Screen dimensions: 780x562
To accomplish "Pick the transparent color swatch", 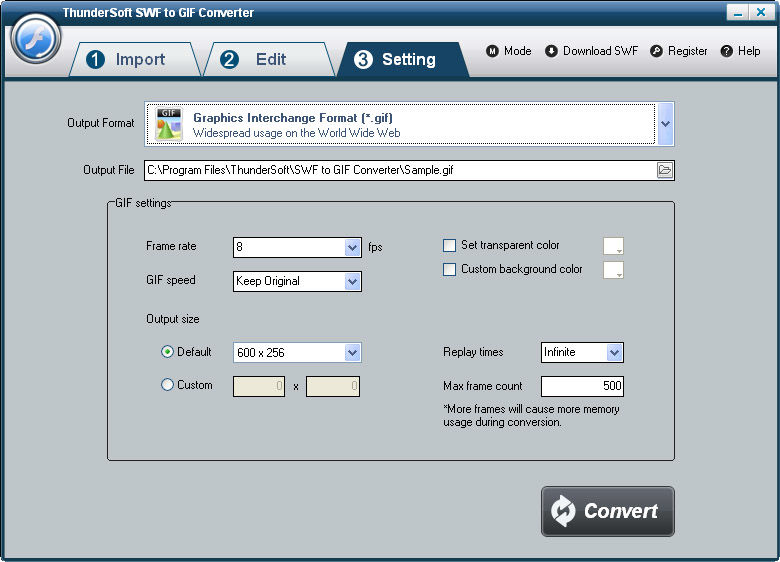I will click(x=614, y=246).
